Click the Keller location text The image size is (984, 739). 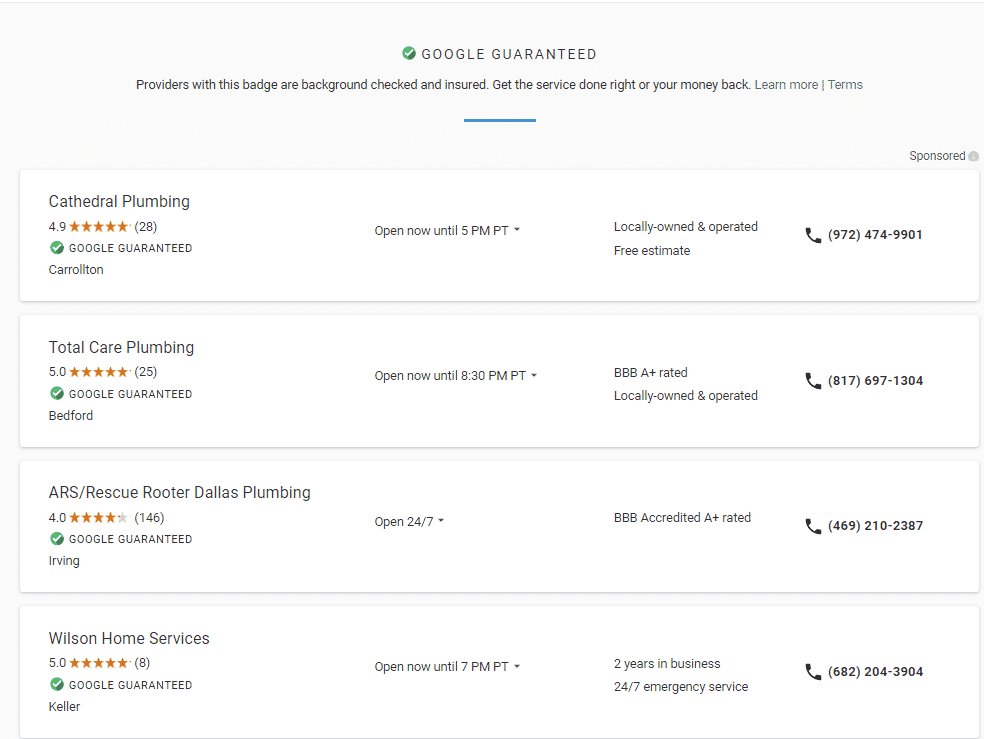[x=65, y=706]
